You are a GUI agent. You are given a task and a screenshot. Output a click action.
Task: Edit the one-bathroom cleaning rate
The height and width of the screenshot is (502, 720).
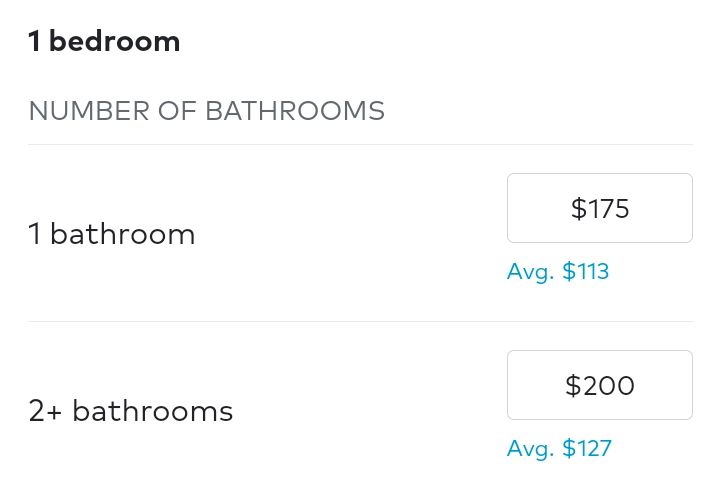[x=599, y=208]
